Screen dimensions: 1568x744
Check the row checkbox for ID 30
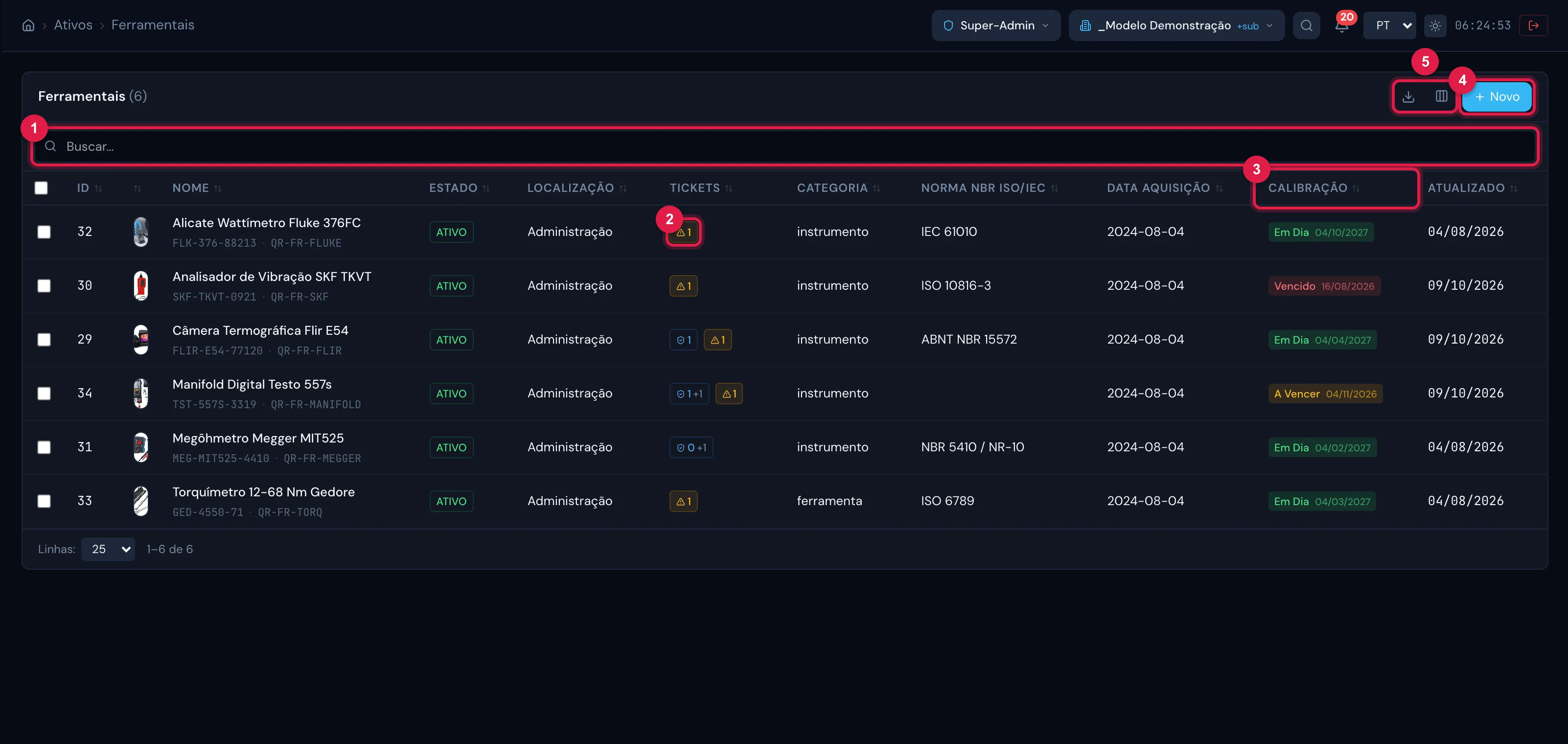click(x=44, y=286)
